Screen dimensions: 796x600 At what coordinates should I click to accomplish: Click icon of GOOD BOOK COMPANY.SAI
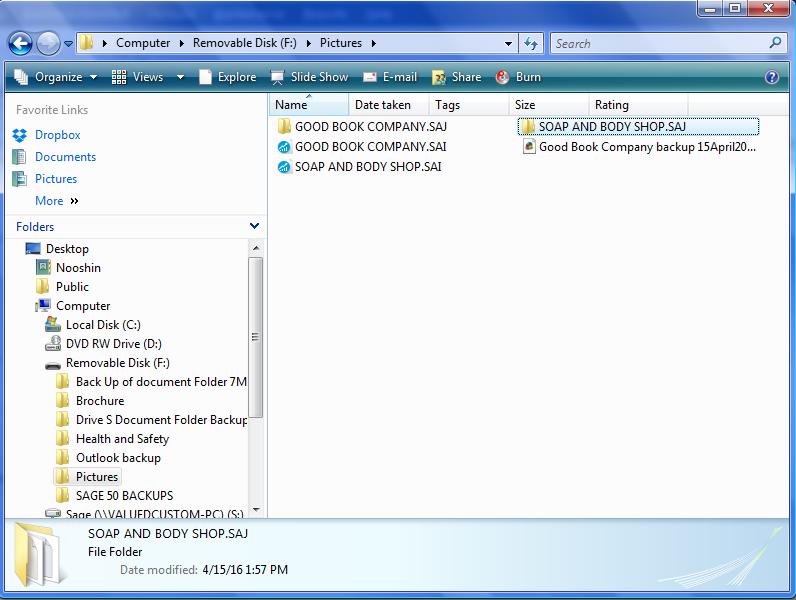click(284, 147)
